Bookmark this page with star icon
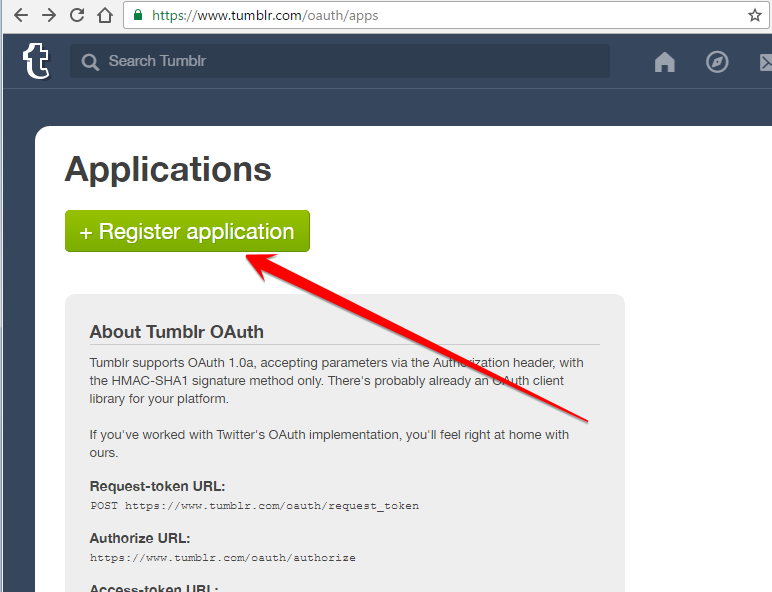772x592 pixels. click(755, 15)
